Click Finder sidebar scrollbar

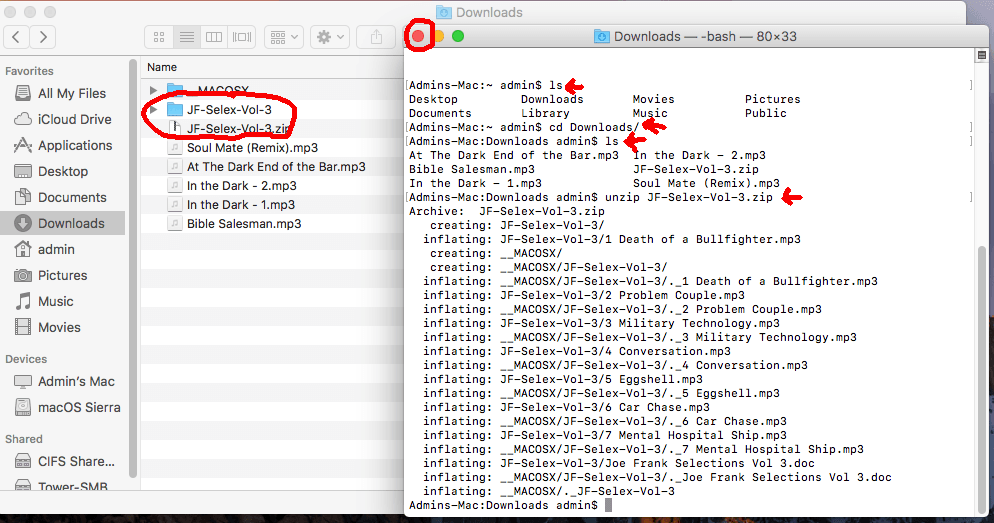click(132, 268)
